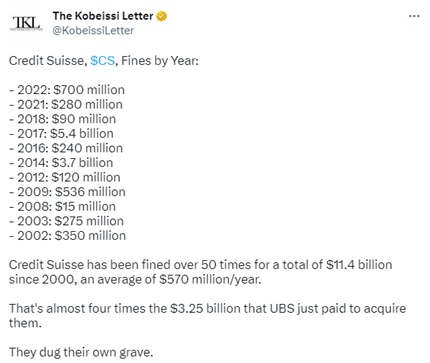Click the 2014: $3.7 billion line
430x363 pixels.
61,163
